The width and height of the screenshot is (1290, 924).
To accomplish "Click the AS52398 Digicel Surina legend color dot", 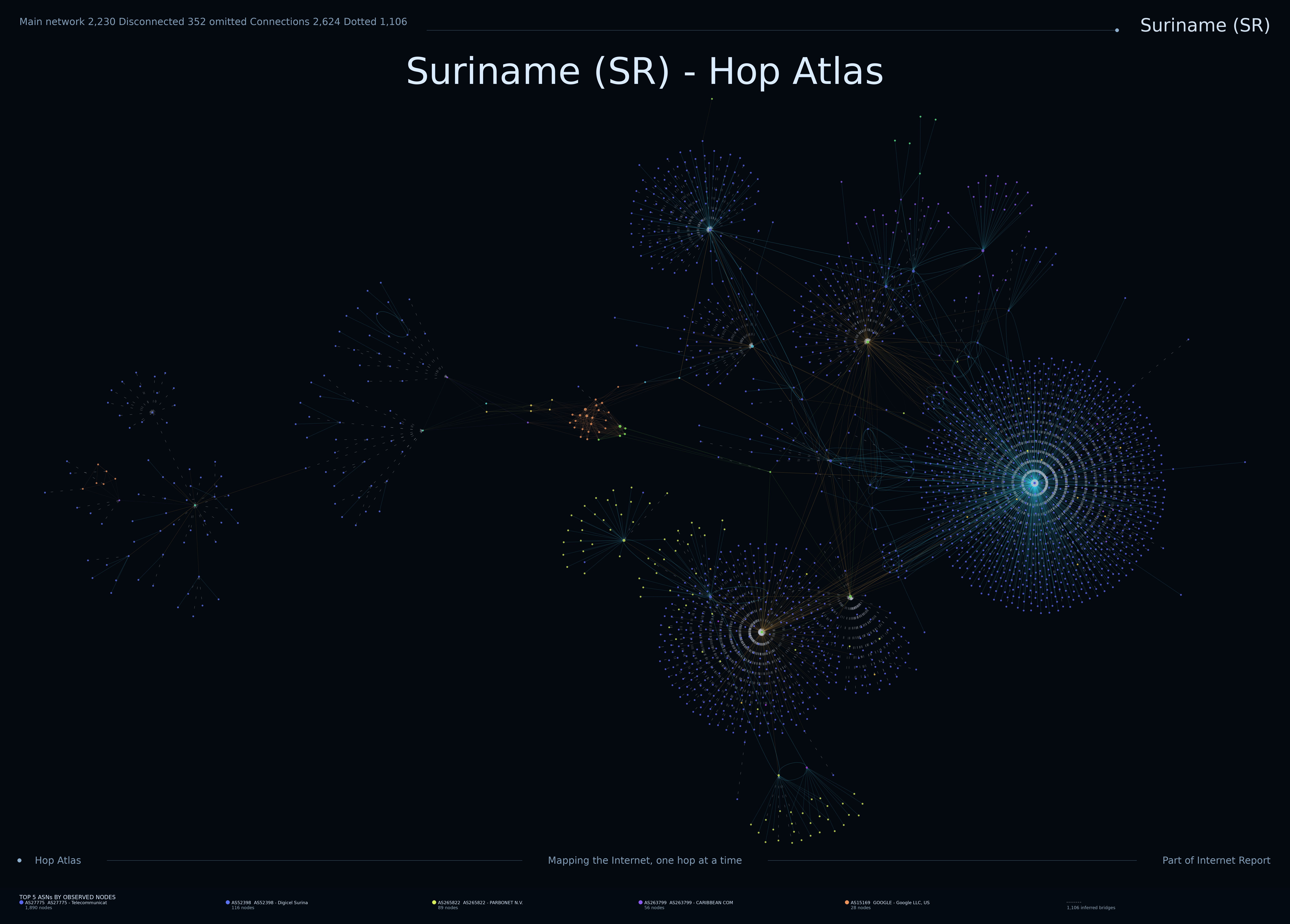I will pyautogui.click(x=228, y=902).
